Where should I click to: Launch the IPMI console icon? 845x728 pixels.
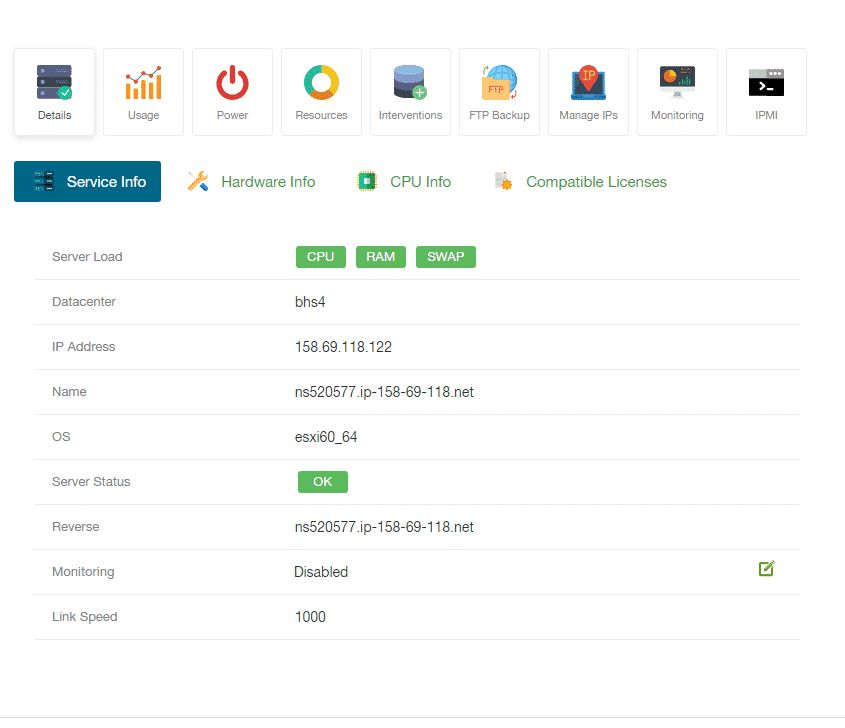tap(766, 83)
